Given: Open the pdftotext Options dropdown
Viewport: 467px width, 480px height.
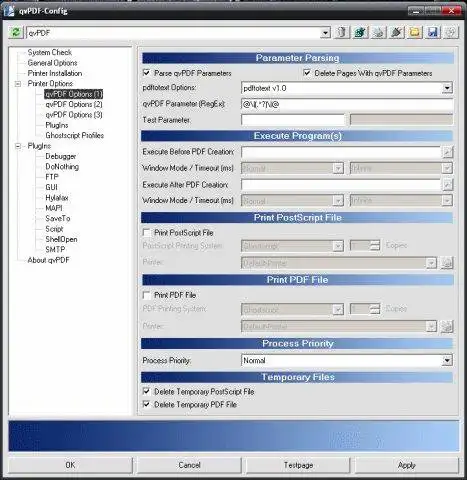Looking at the screenshot, I should pos(447,88).
